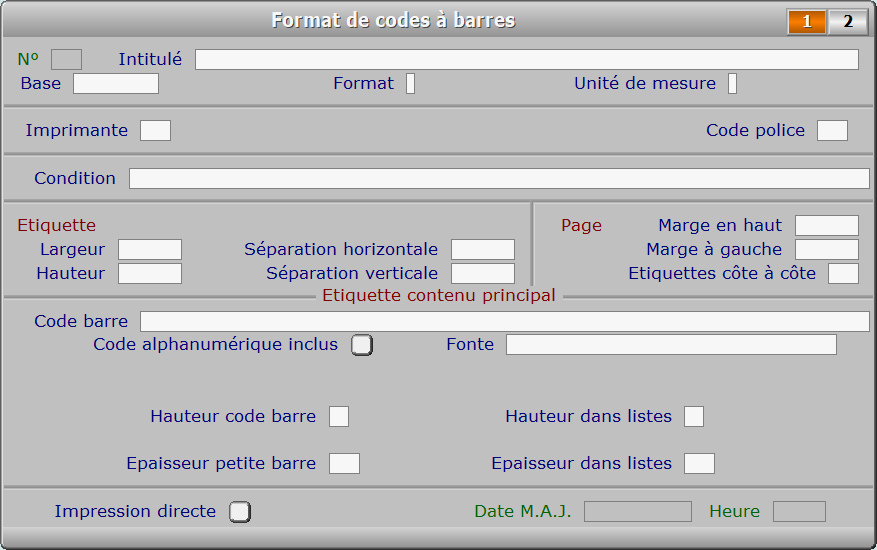Click the Hauteur etiquette field

pos(150,274)
